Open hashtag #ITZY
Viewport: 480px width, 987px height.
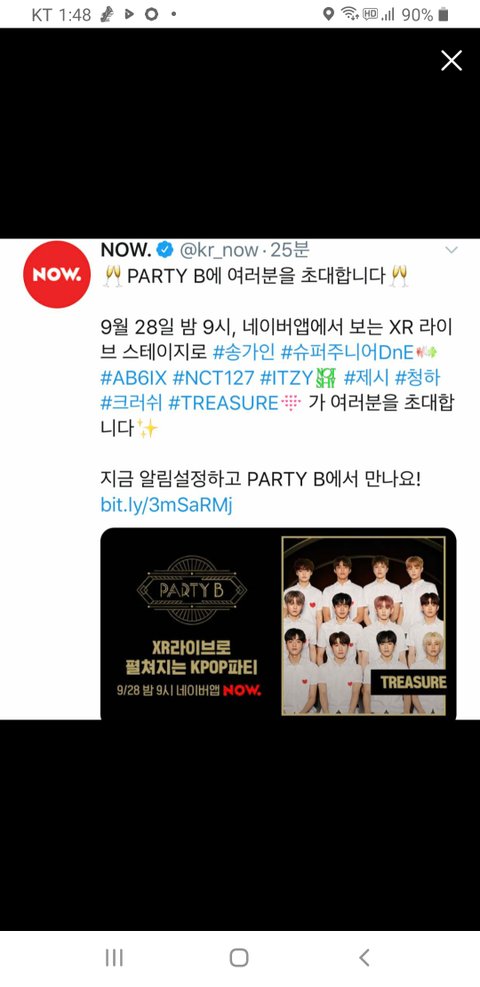[286, 378]
